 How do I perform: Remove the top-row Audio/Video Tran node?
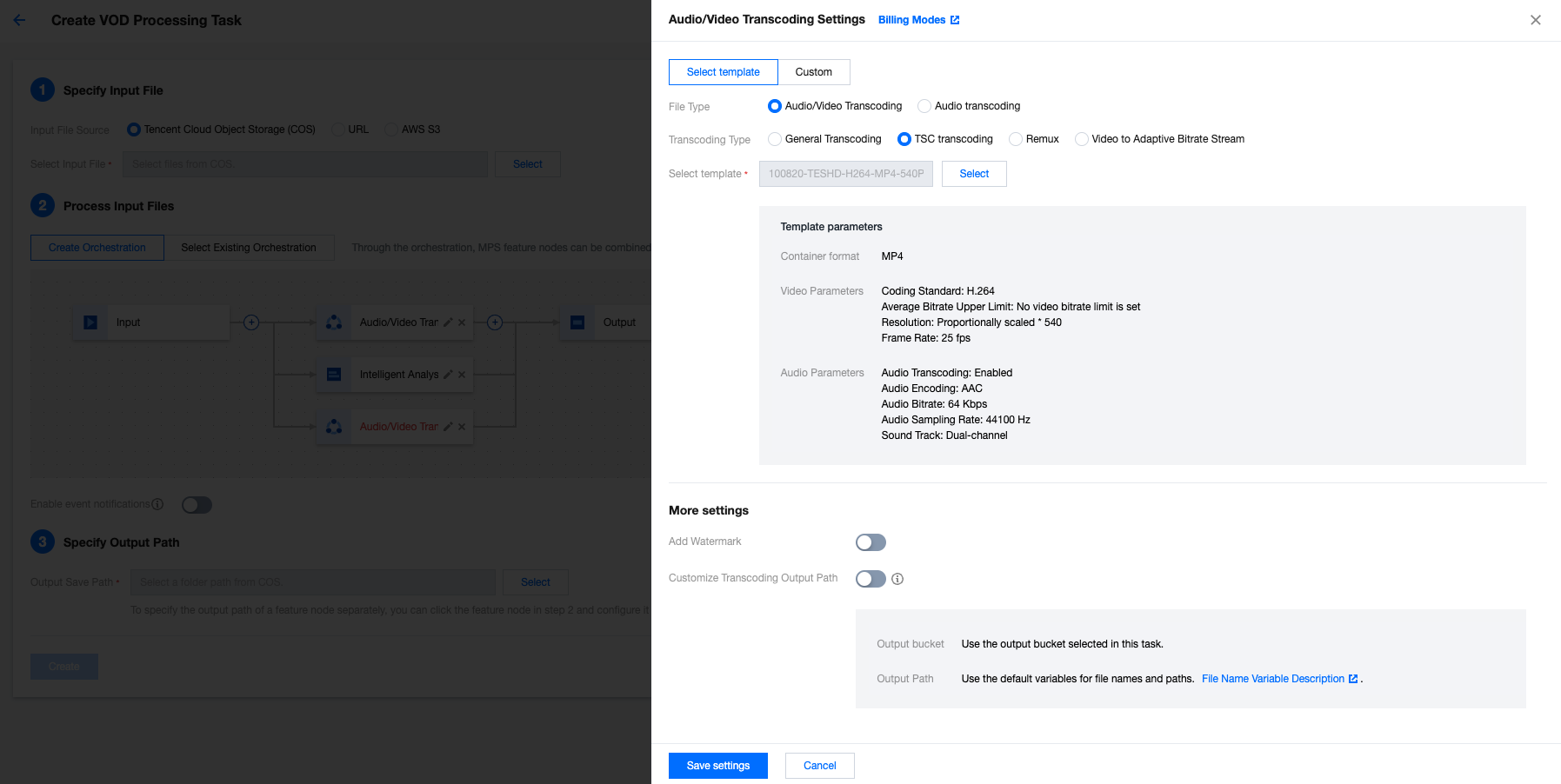[462, 322]
